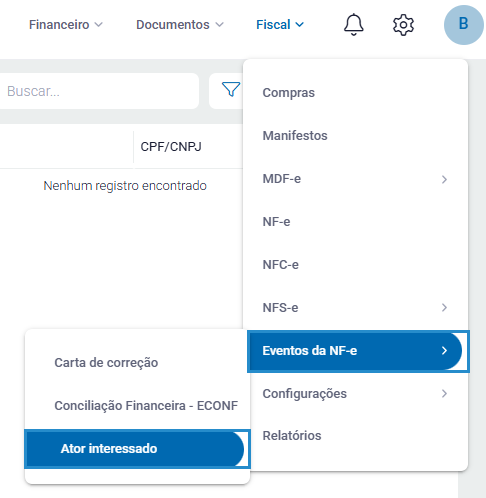
Task: Open Relatórios from the Fiscal menu
Action: tap(355, 436)
